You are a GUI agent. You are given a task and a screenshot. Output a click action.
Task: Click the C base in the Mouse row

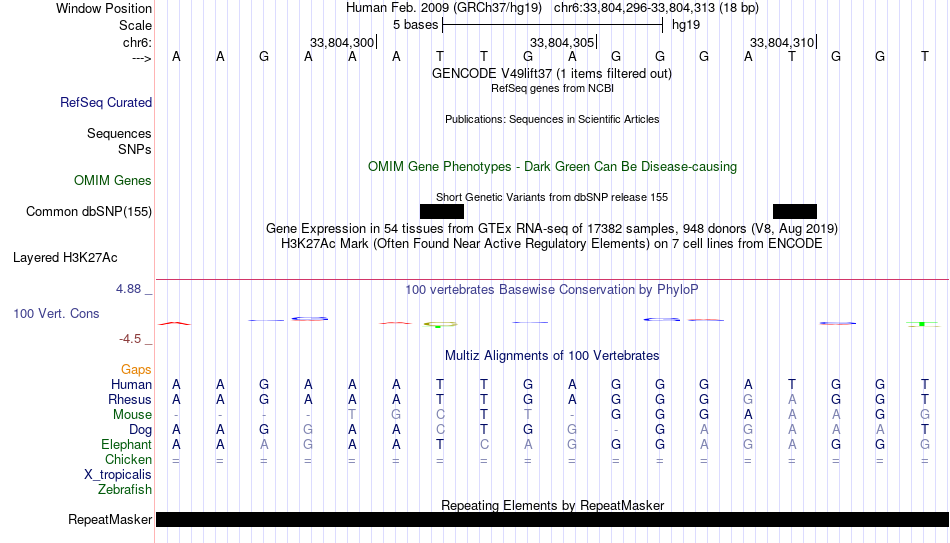coord(440,415)
